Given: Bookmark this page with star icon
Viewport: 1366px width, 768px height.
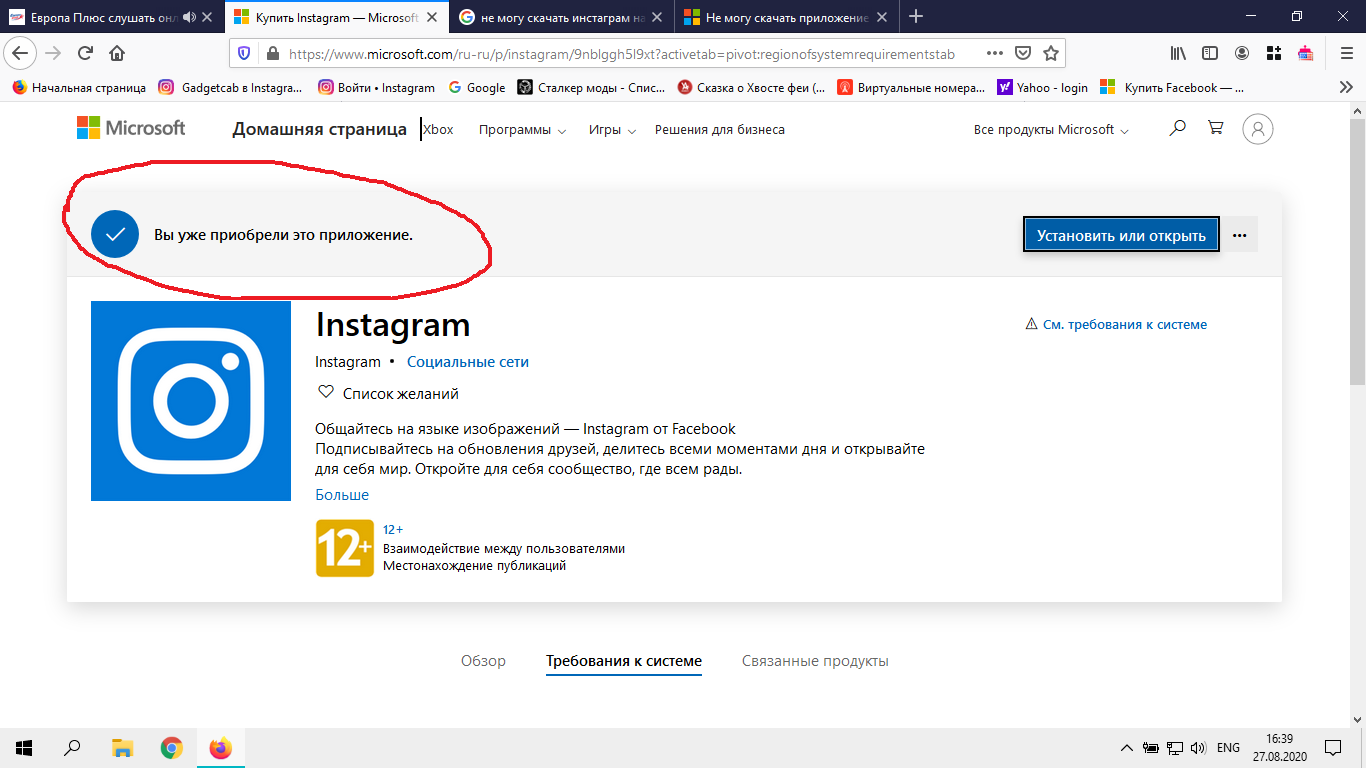Looking at the screenshot, I should click(x=1051, y=53).
